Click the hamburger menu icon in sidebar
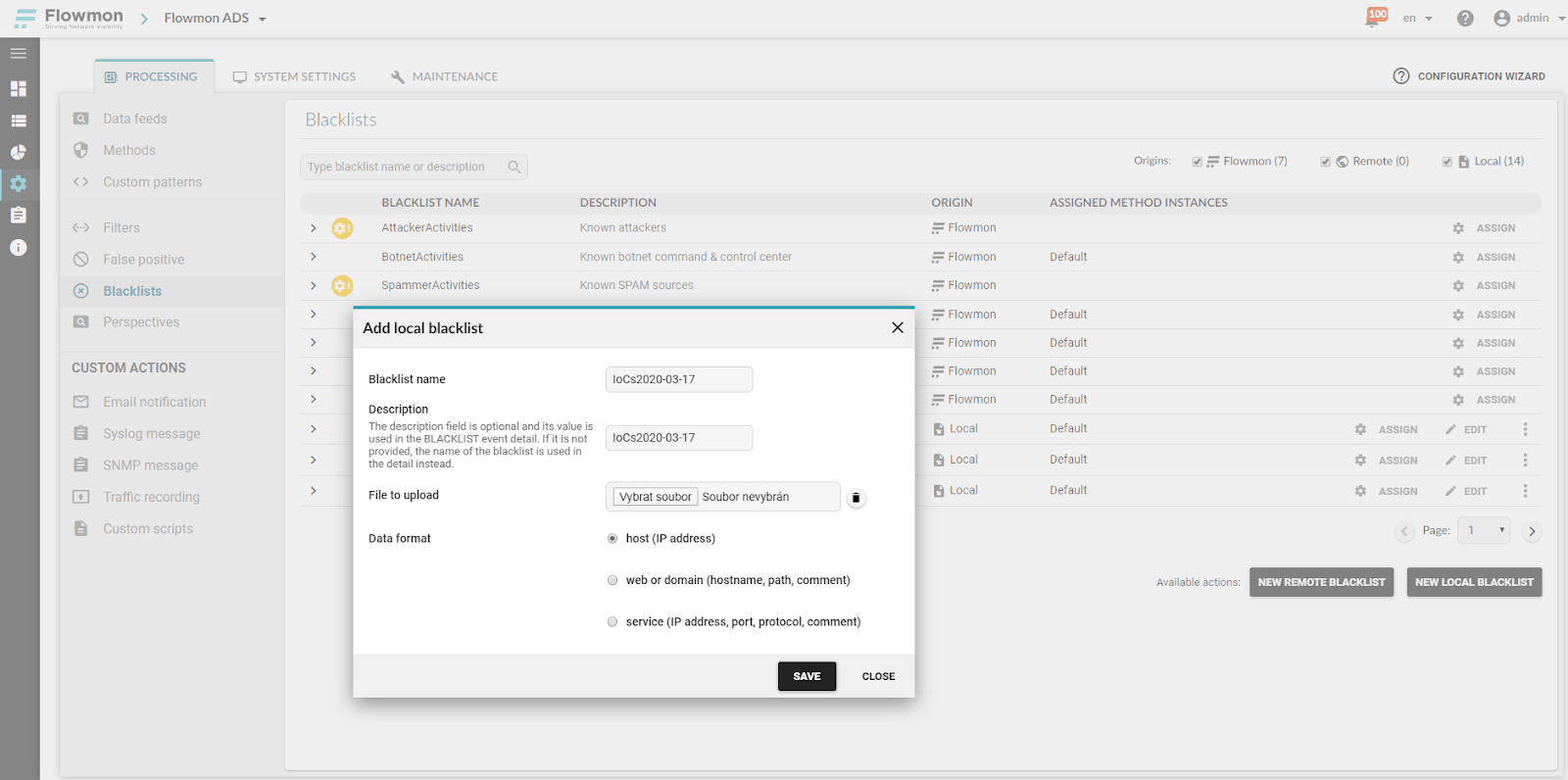Viewport: 1568px width, 780px height. [19, 53]
